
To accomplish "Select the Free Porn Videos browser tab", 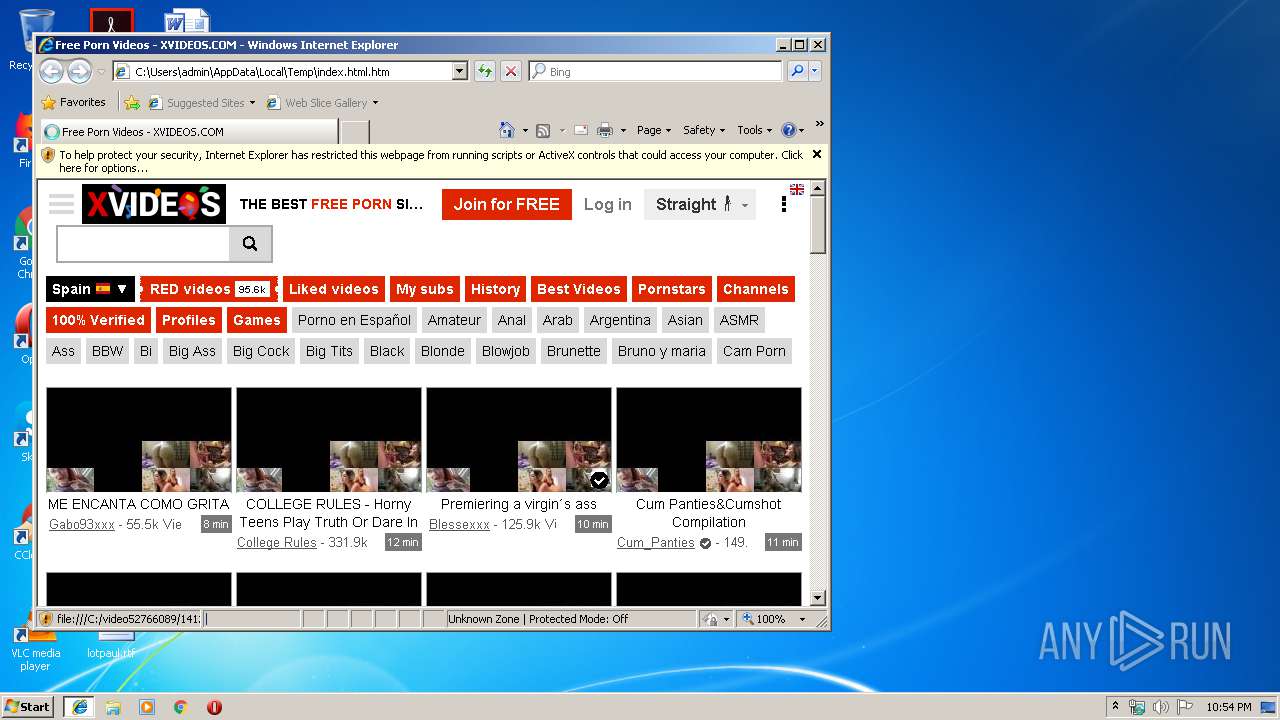I will (x=189, y=131).
